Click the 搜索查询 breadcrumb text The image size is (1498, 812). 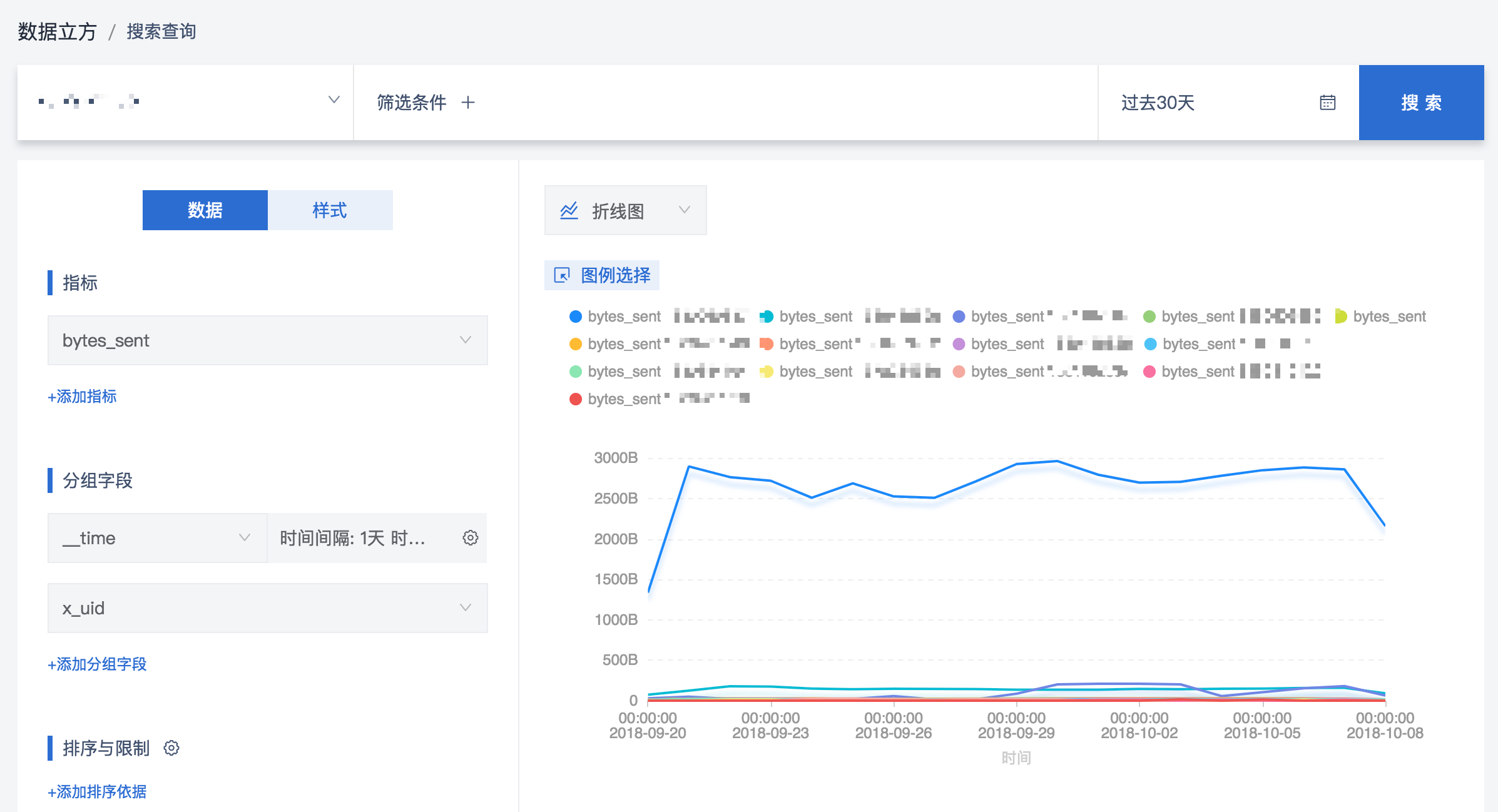(x=161, y=31)
